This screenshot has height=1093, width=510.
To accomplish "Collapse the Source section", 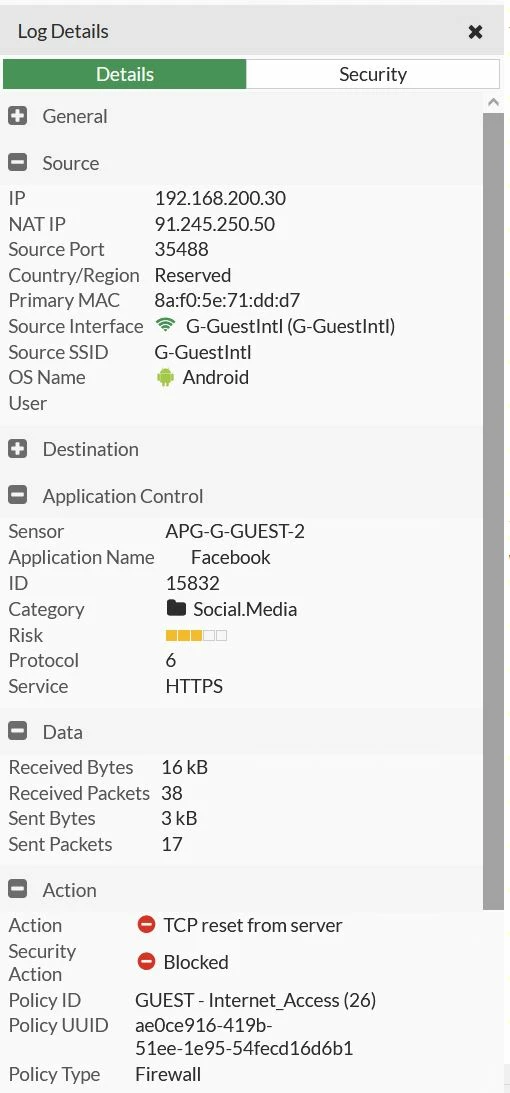I will pyautogui.click(x=17, y=162).
